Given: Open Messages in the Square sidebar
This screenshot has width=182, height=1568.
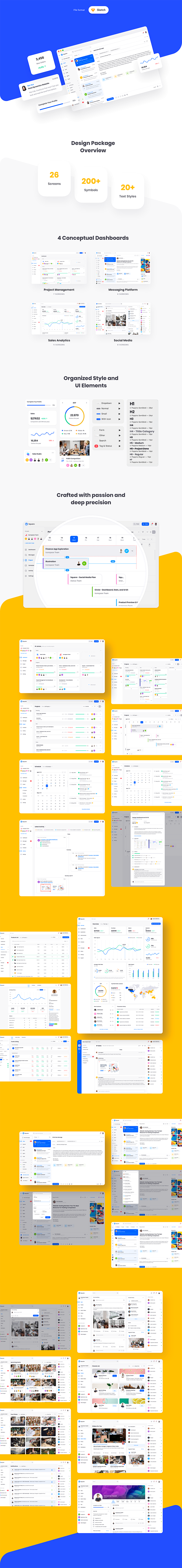Looking at the screenshot, I should (x=30, y=555).
